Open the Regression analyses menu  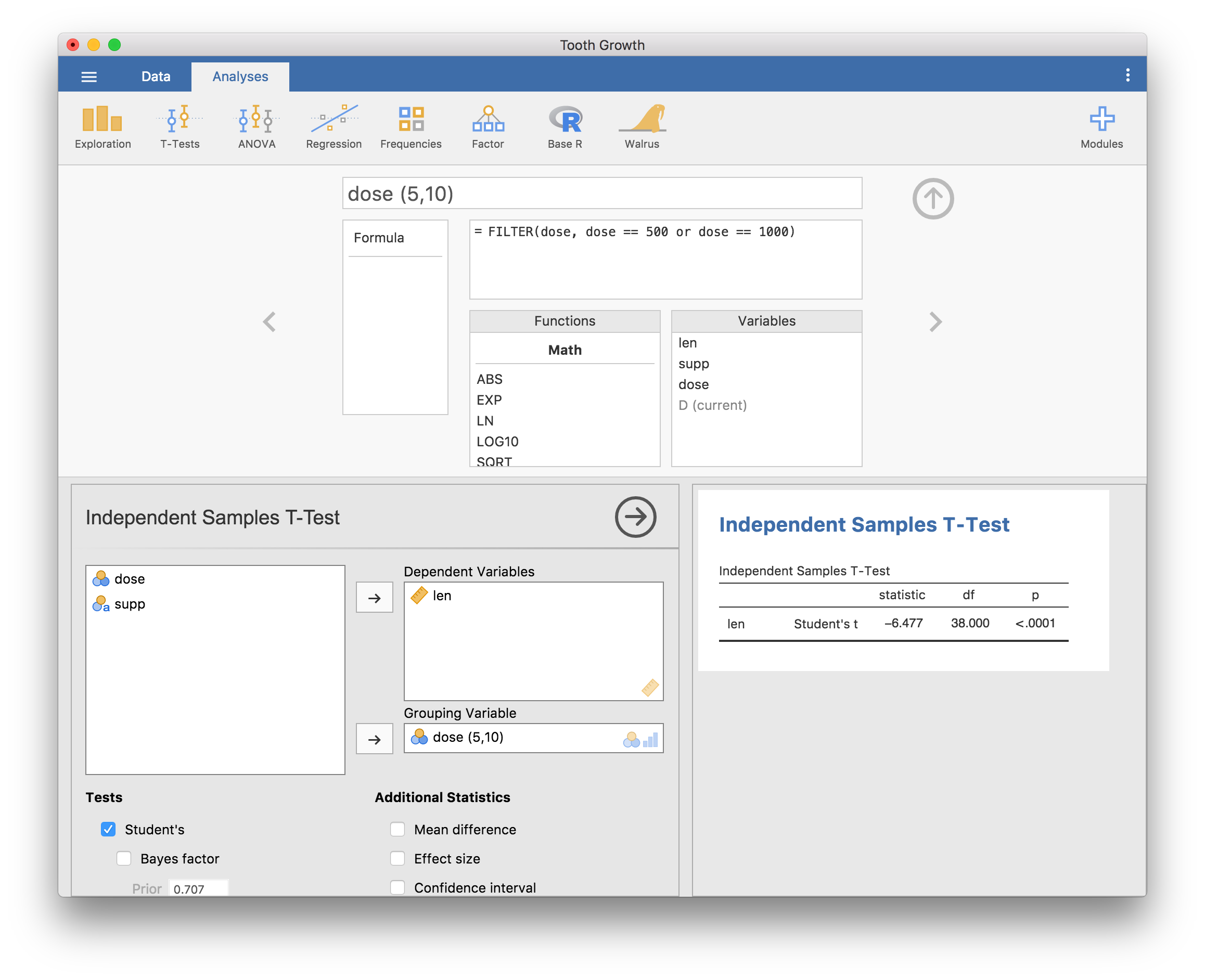tap(334, 127)
